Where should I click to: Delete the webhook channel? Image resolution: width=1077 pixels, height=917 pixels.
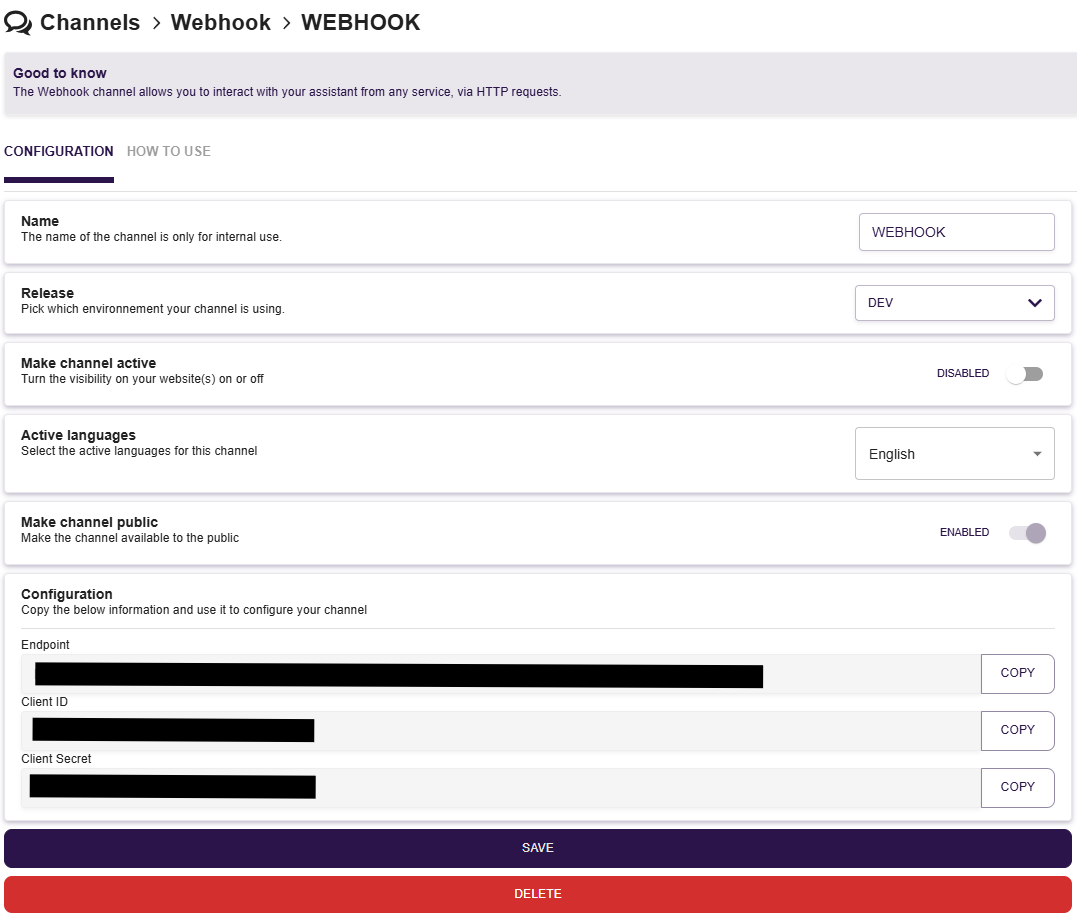point(538,894)
